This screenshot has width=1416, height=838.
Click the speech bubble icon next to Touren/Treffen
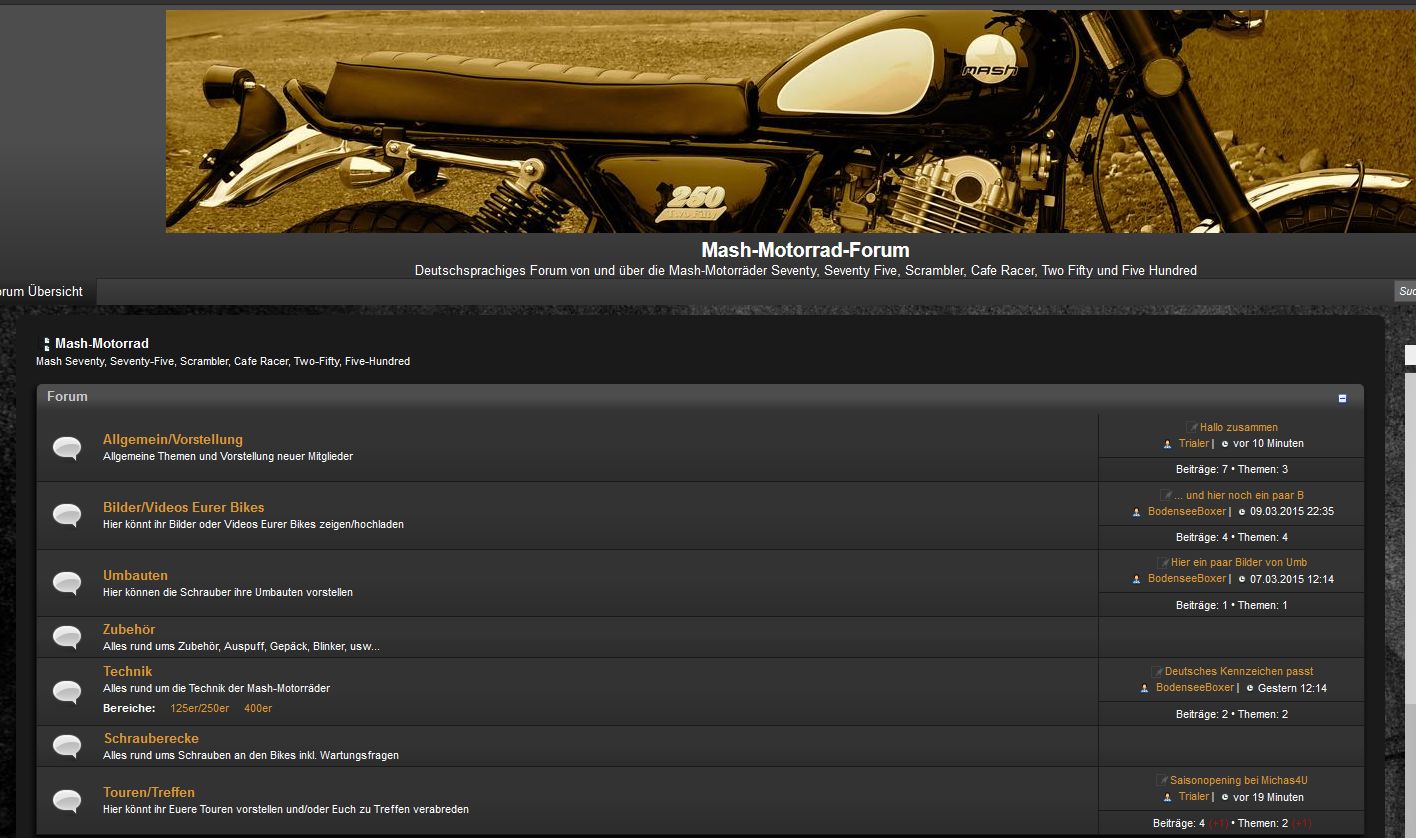pyautogui.click(x=67, y=800)
